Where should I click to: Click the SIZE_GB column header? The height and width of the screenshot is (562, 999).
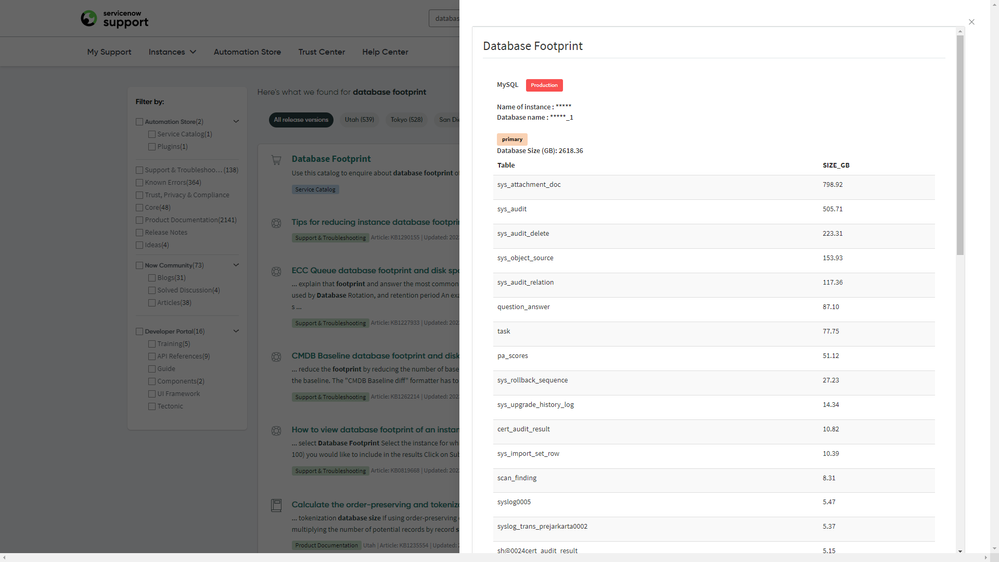click(x=836, y=165)
